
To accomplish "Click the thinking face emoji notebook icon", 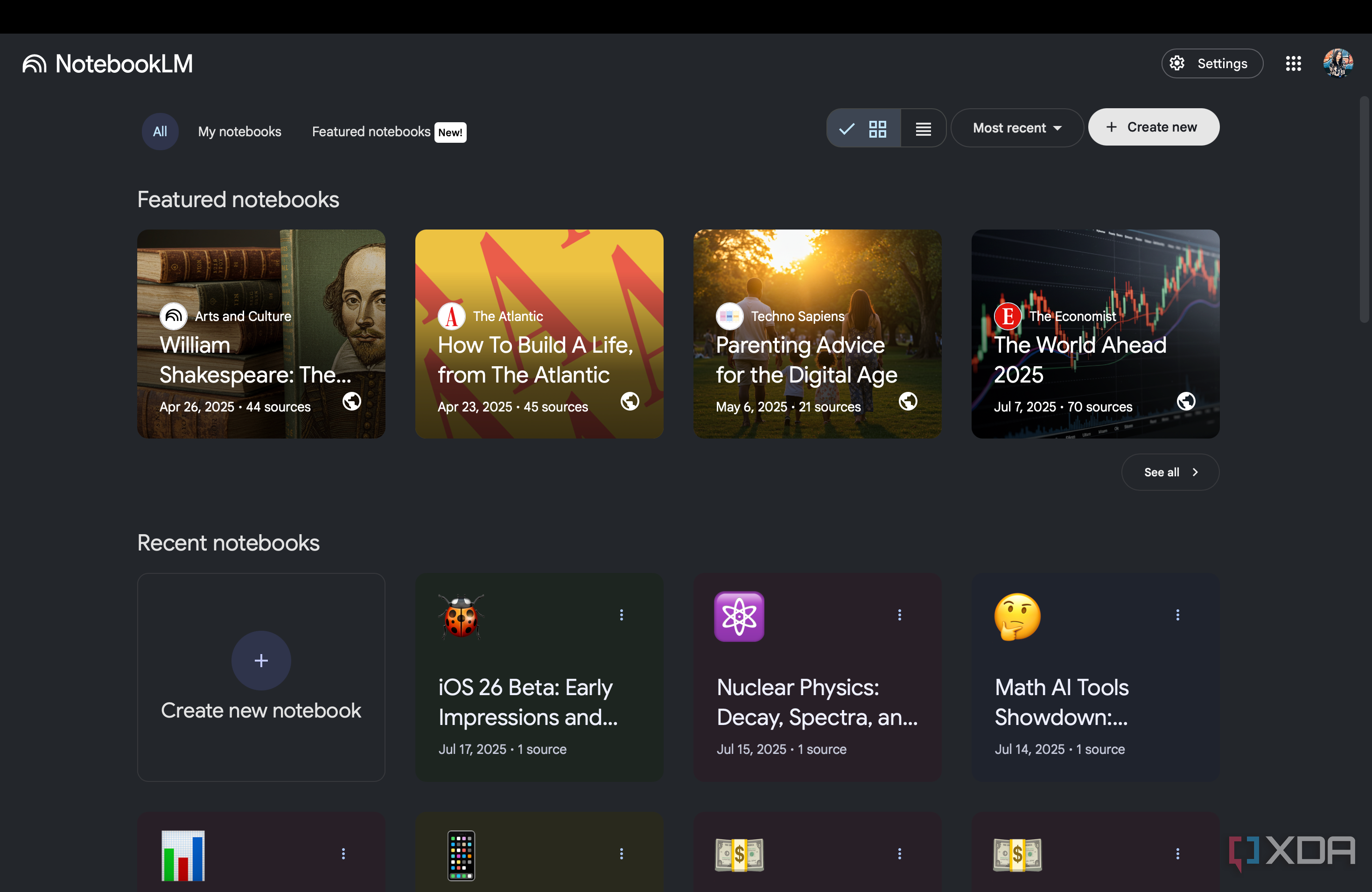I will (1017, 617).
